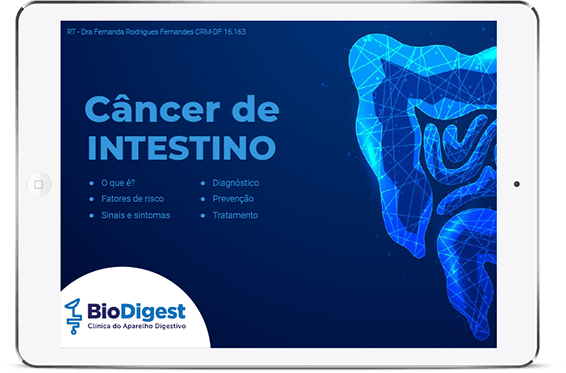Click 'Clínica do Aparelho Digestivo' tagline

137,326
